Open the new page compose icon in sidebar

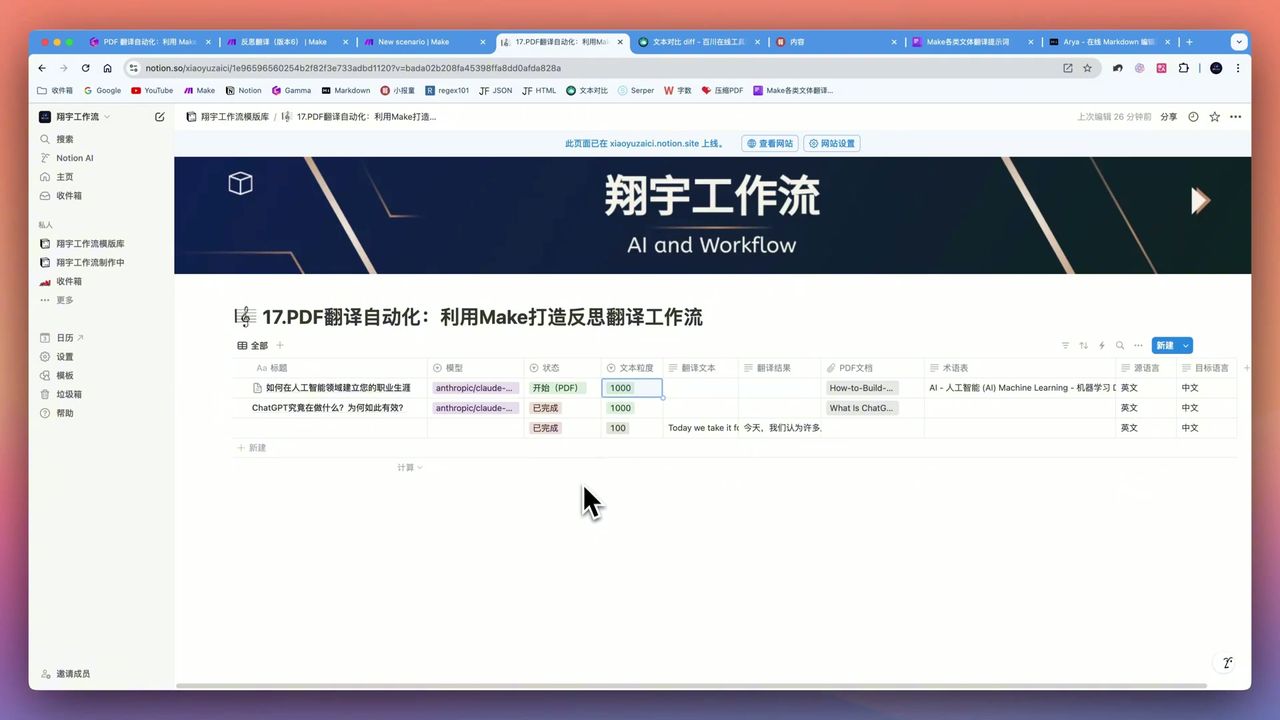160,116
